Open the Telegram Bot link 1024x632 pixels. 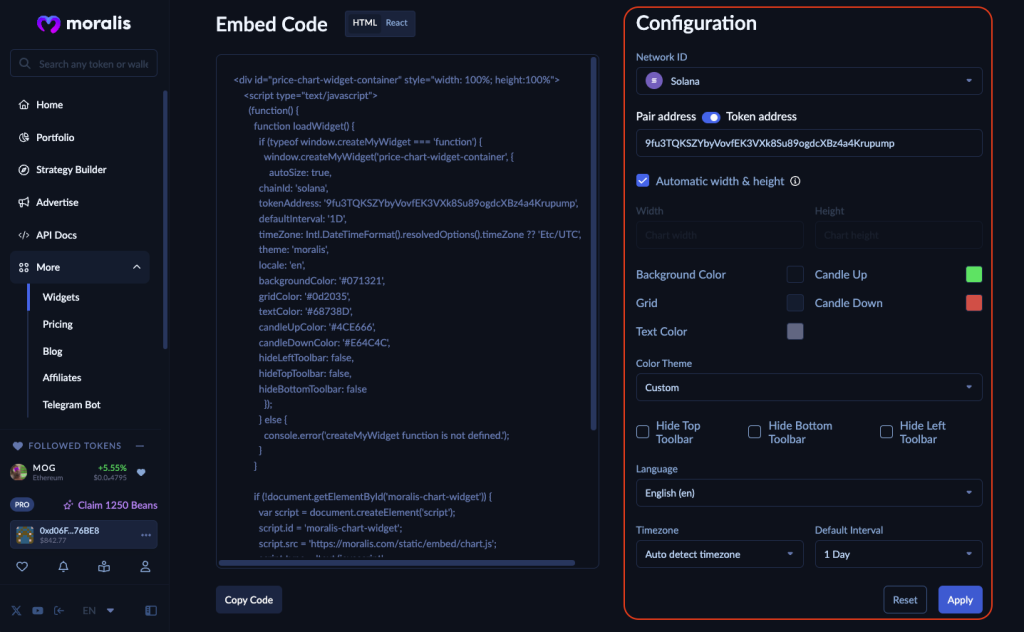point(71,405)
